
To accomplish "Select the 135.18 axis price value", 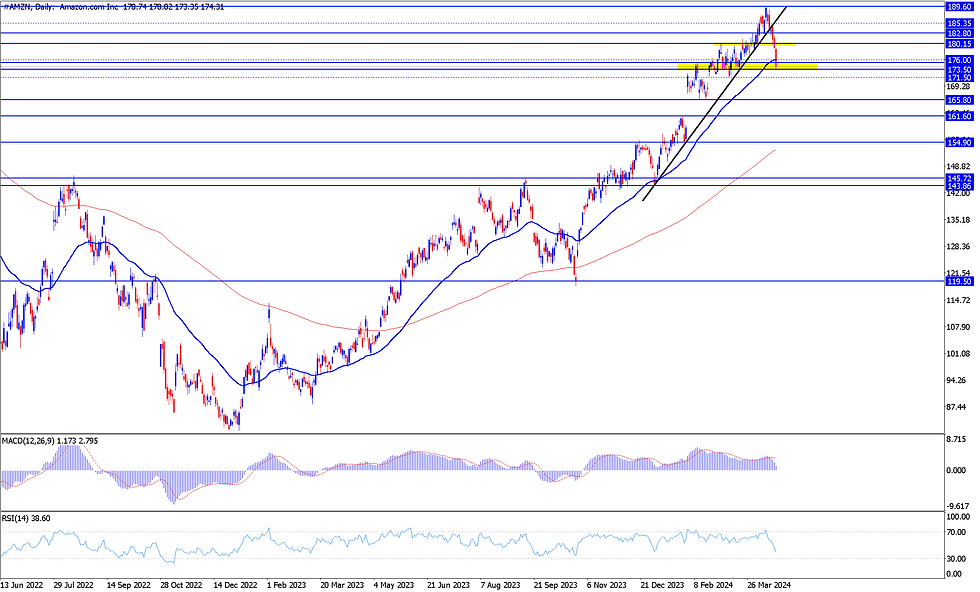I will tap(959, 220).
